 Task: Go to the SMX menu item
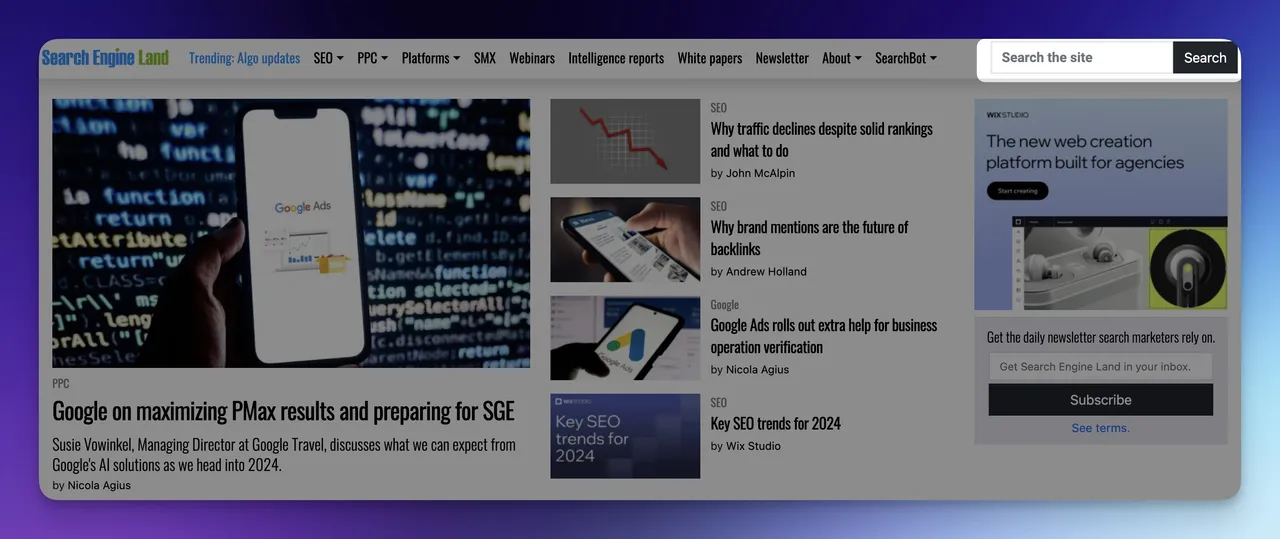pyautogui.click(x=485, y=58)
